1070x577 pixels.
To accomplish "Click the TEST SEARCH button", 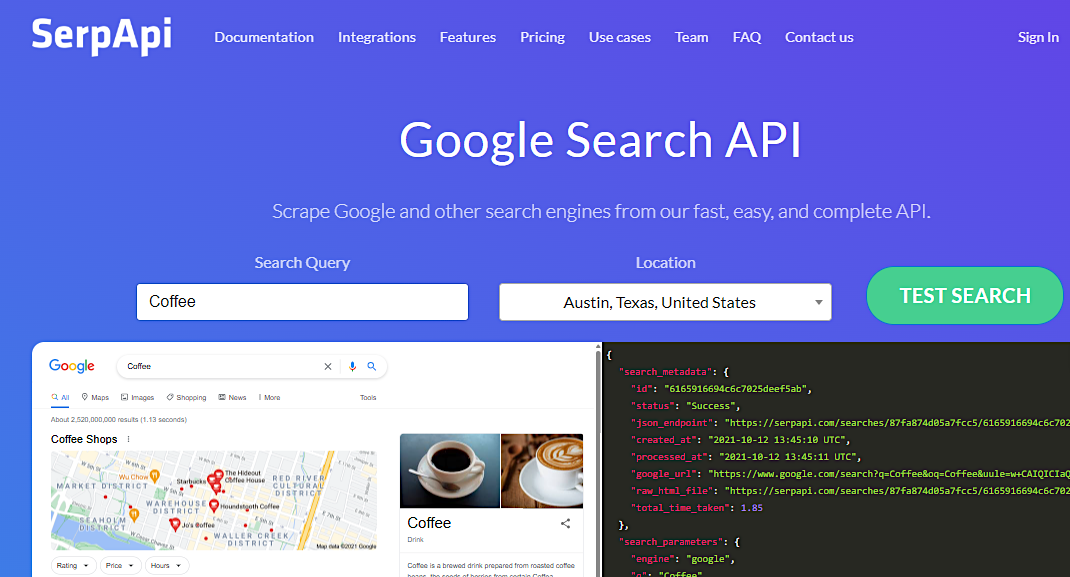I will [x=964, y=295].
